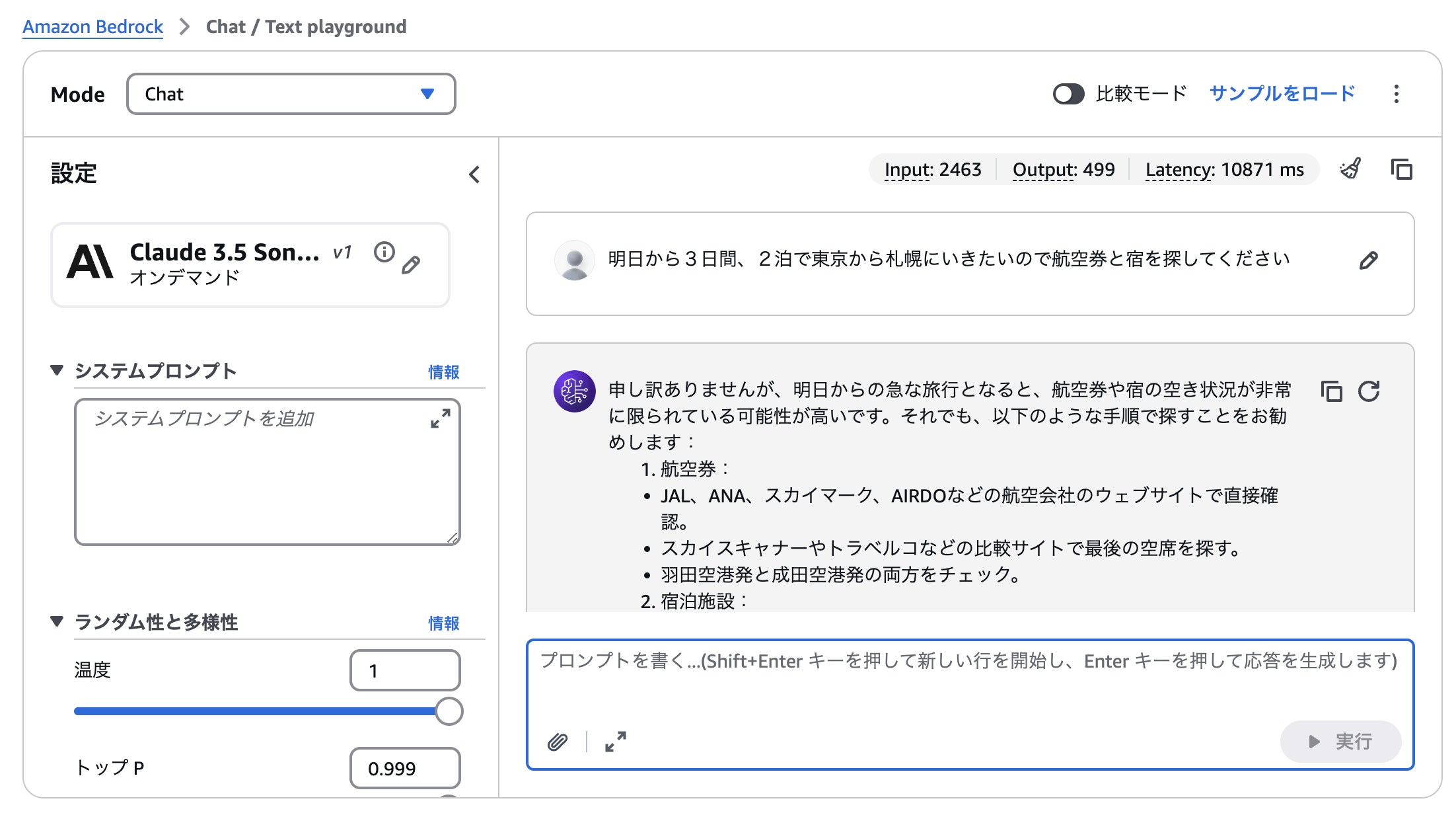This screenshot has height=817, width=1456.
Task: Collapse the ランダム性と多様性 section
Action: 57,621
